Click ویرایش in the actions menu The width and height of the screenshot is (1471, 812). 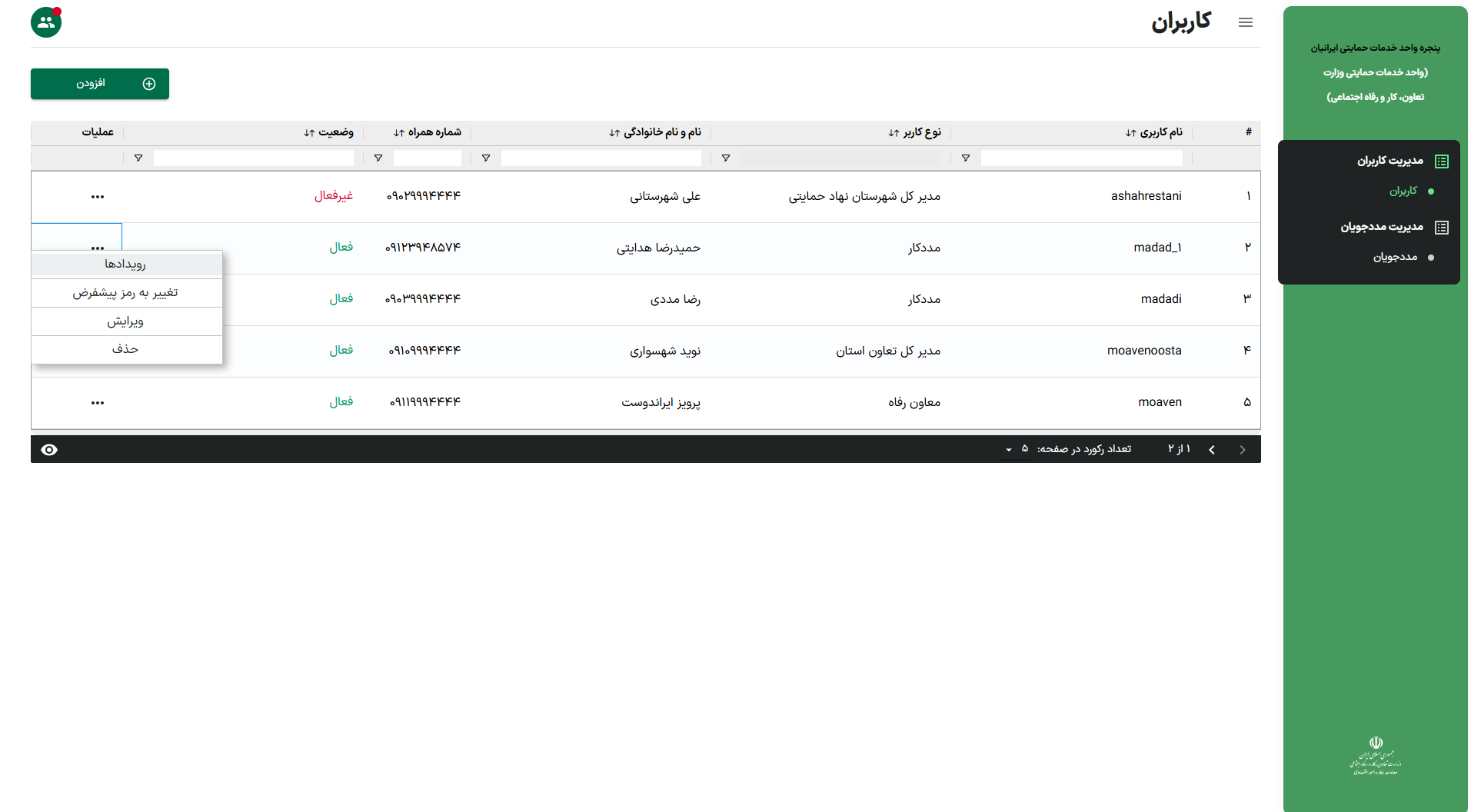[126, 321]
